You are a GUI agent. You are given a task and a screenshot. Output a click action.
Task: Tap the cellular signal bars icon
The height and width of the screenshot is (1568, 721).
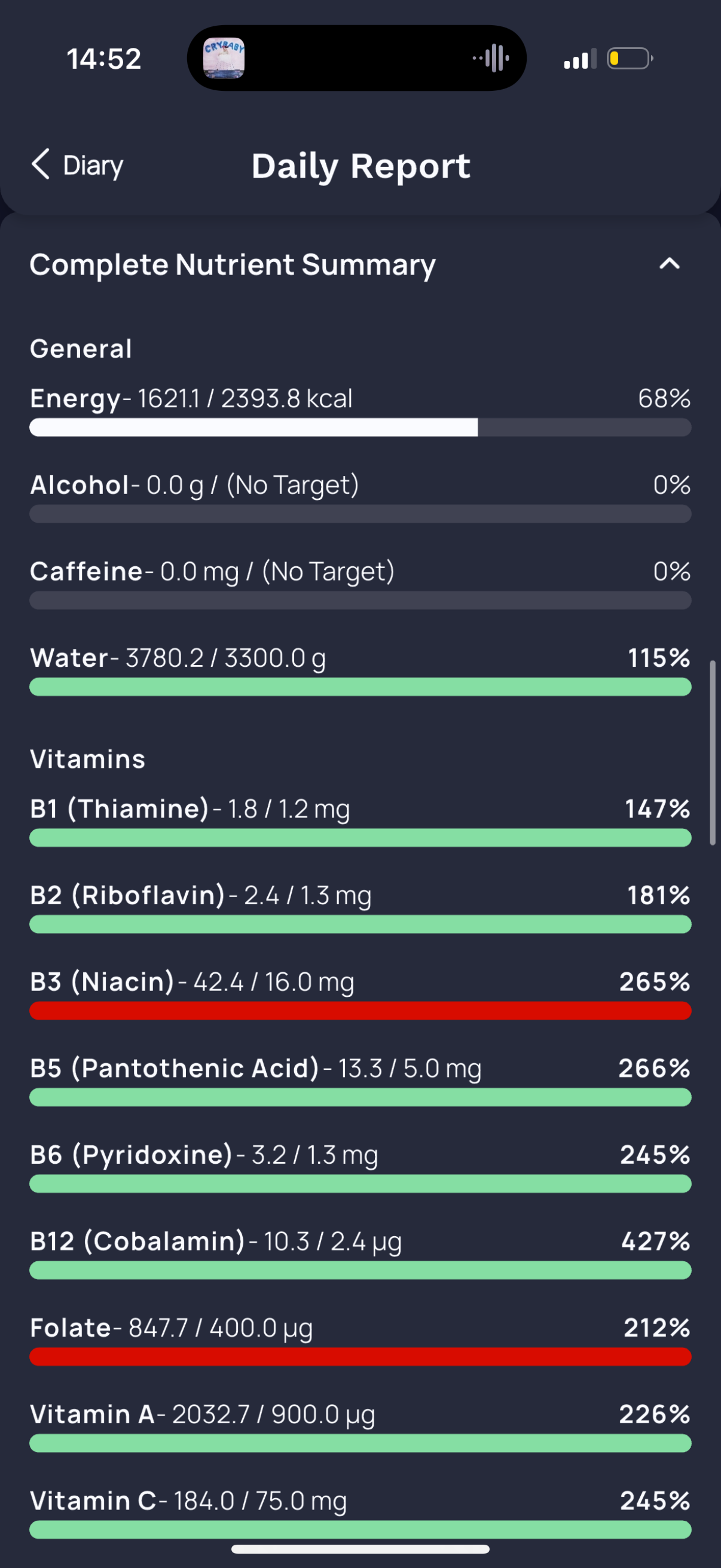pyautogui.click(x=580, y=59)
